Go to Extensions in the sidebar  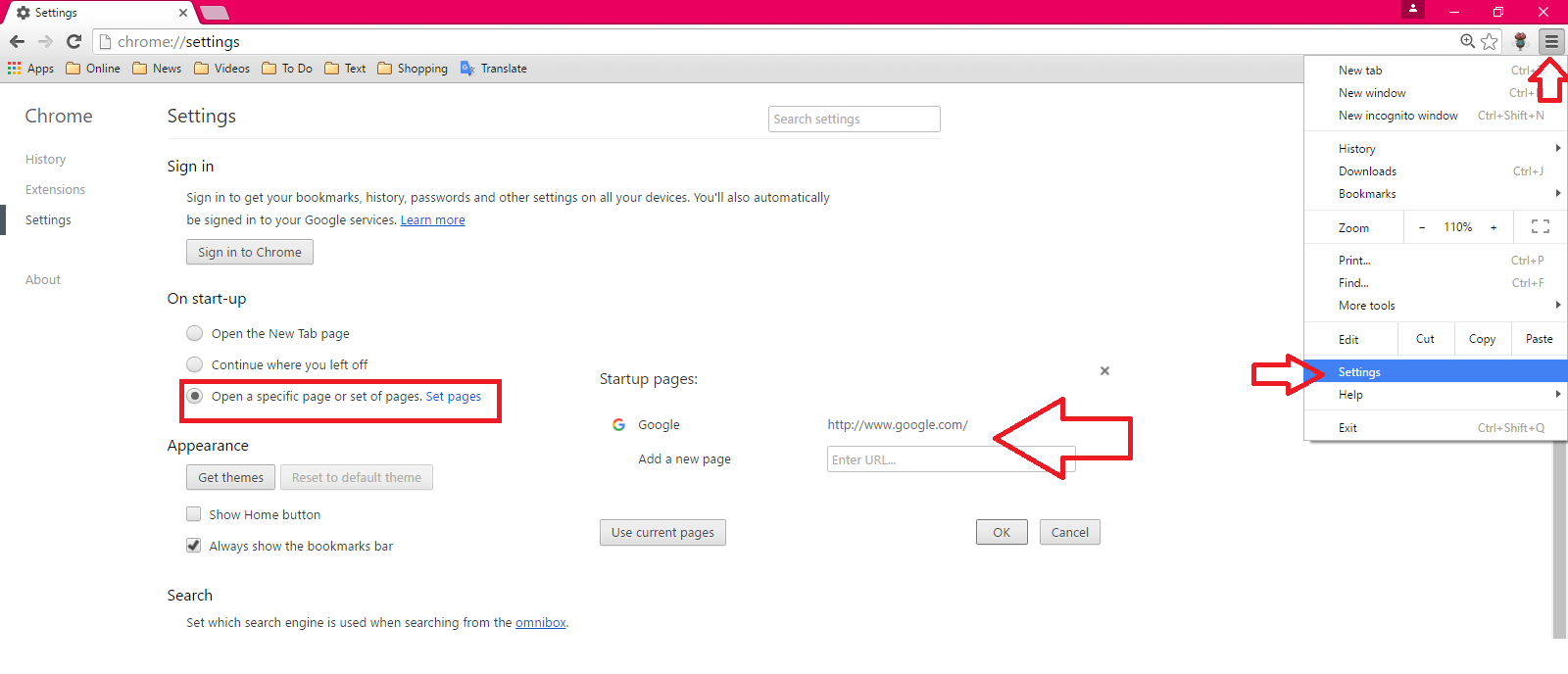click(x=56, y=190)
